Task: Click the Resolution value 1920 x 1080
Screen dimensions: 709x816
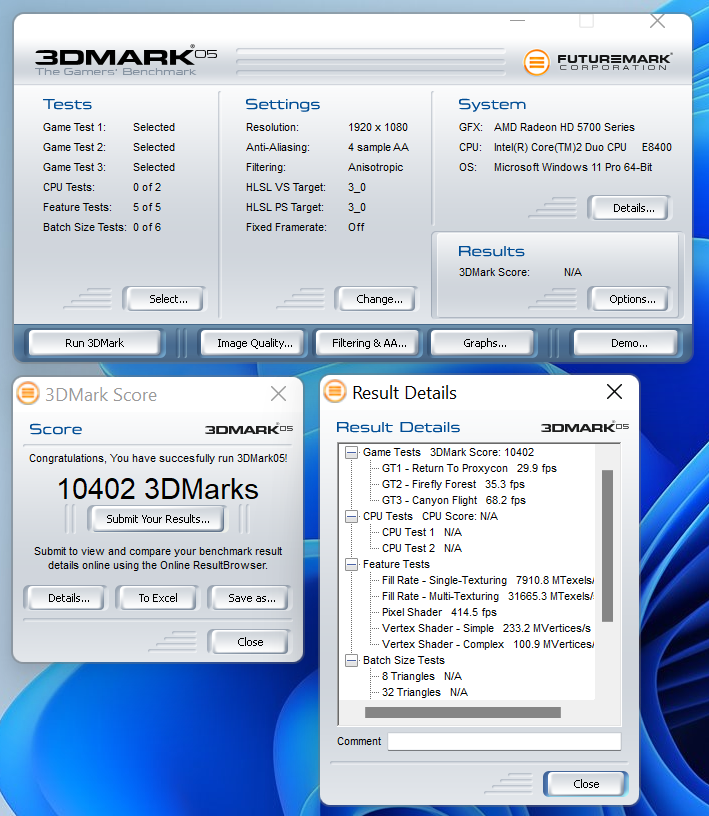Action: 378,128
